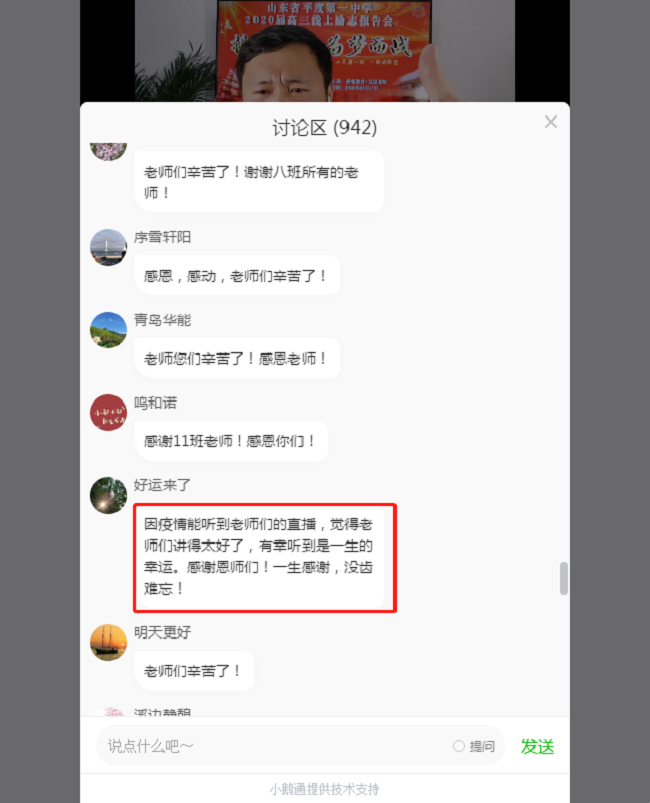The image size is (650, 803).
Task: Click the purple flower avatar at top
Action: (x=109, y=152)
